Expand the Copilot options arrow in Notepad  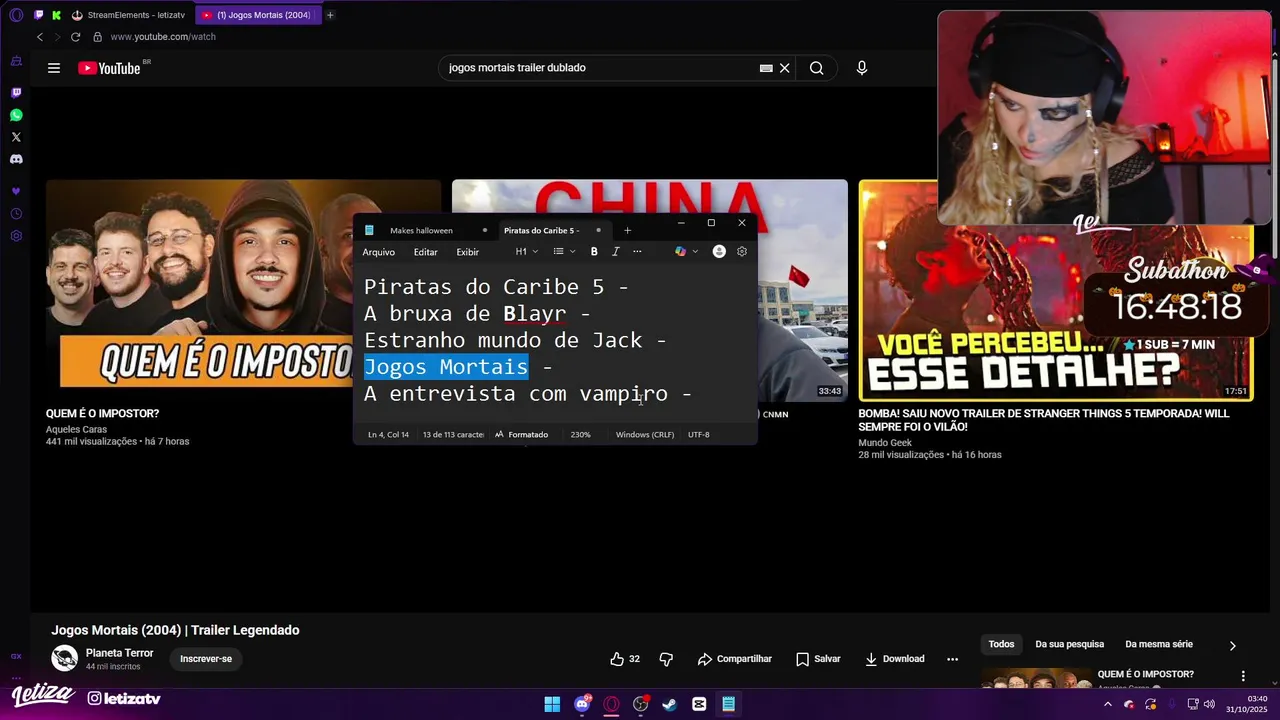pyautogui.click(x=696, y=252)
